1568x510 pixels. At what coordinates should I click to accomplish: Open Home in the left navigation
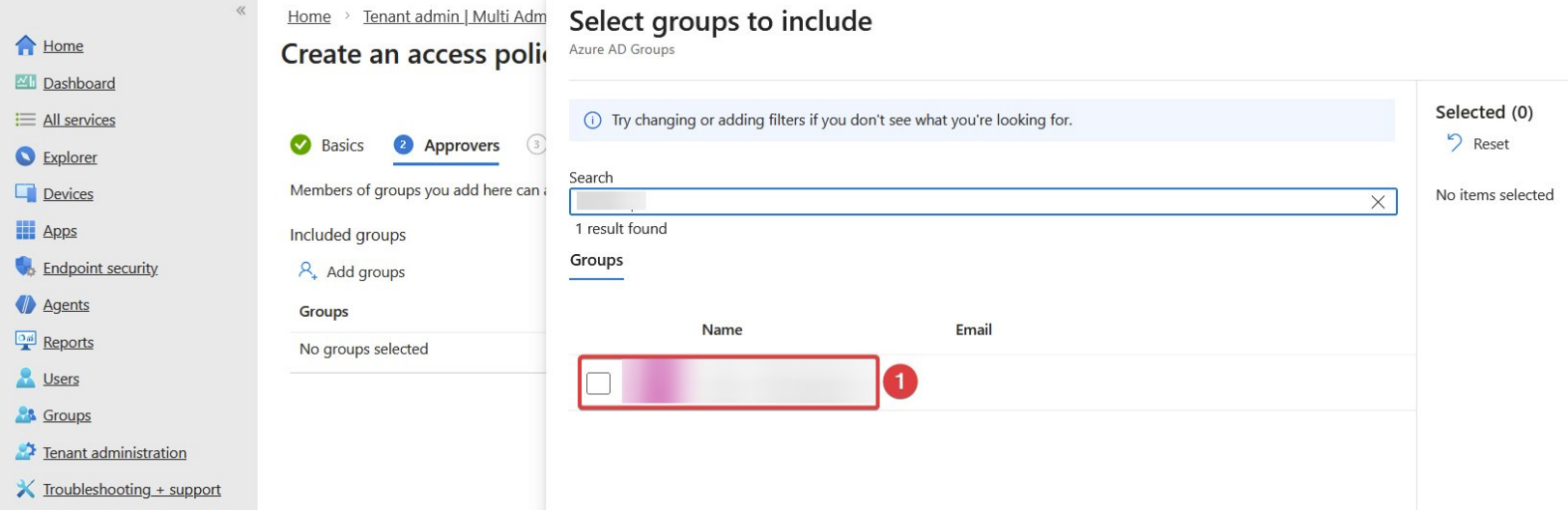pyautogui.click(x=63, y=45)
